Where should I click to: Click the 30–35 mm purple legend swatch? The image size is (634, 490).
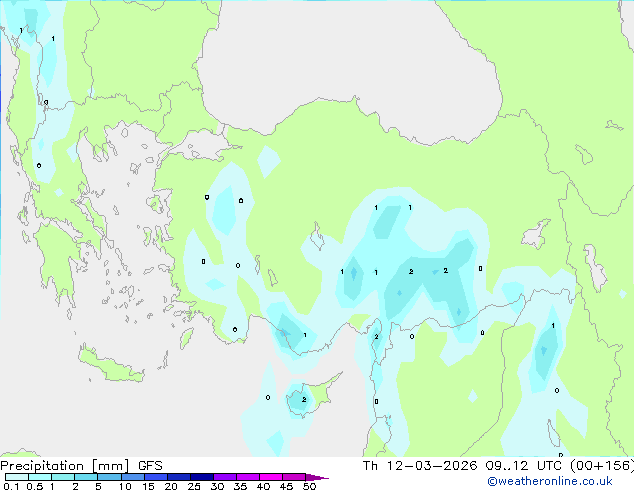(224, 477)
